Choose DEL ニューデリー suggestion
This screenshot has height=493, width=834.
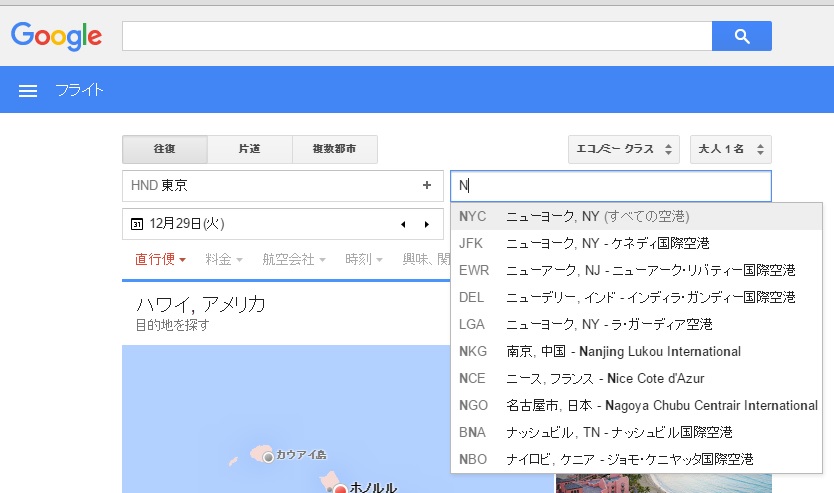[637, 297]
